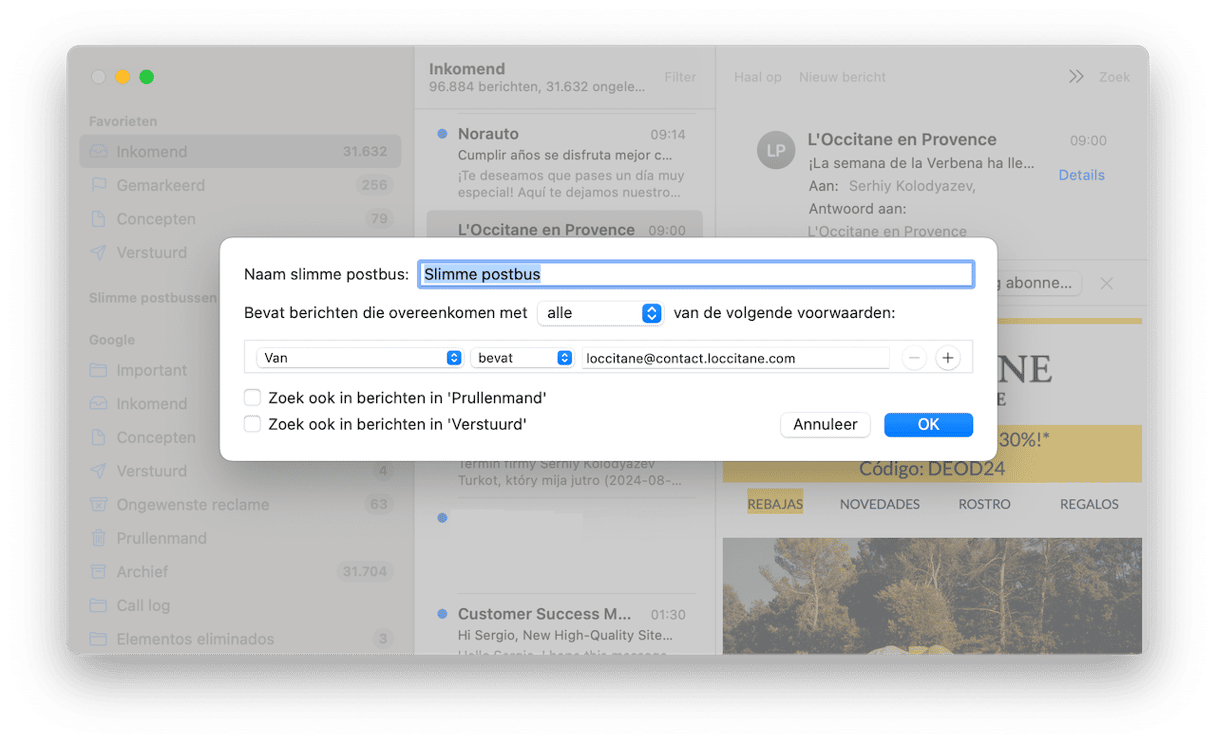The width and height of the screenshot is (1216, 743).
Task: Click the Verstuurd paper plane icon under Favorieten
Action: [x=98, y=252]
